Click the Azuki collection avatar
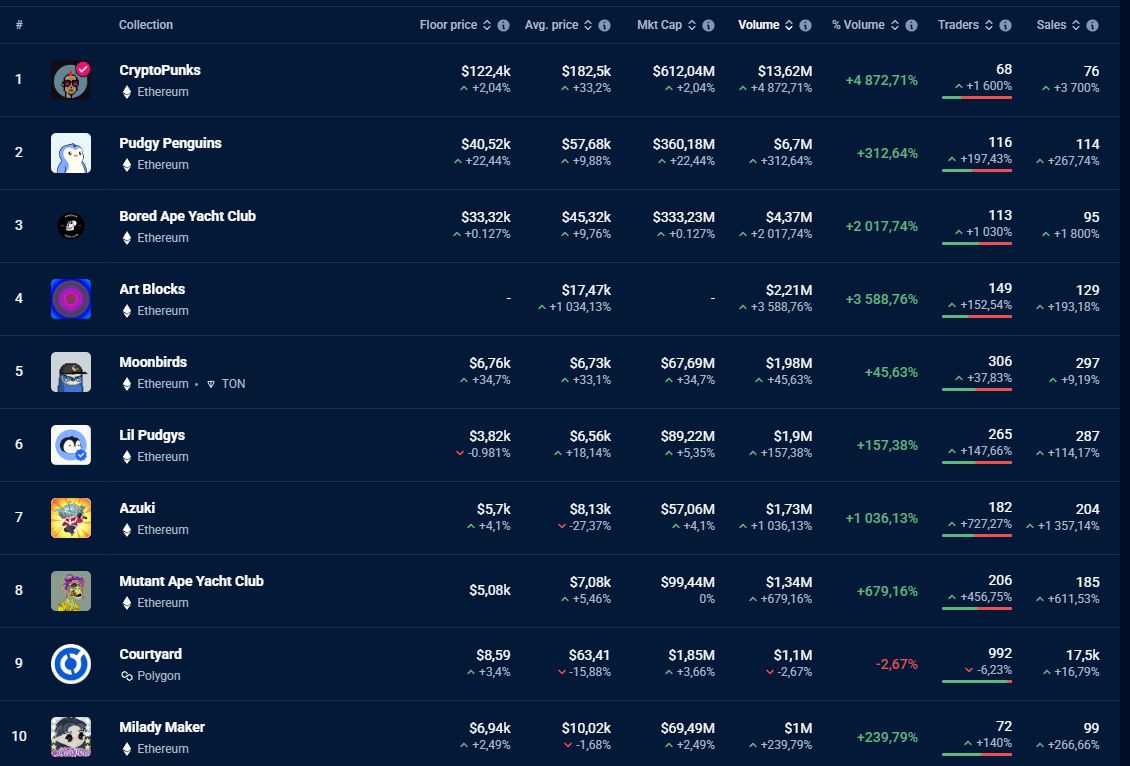Image resolution: width=1130 pixels, height=766 pixels. pyautogui.click(x=71, y=517)
